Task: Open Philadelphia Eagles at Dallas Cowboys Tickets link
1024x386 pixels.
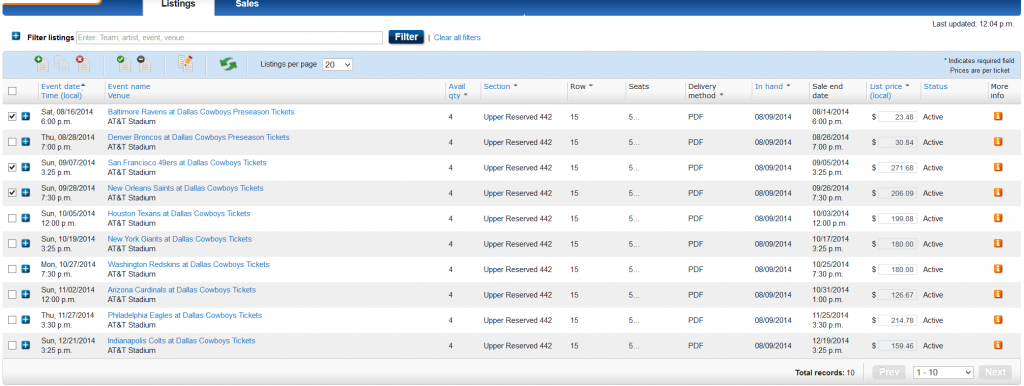Action: tap(185, 315)
